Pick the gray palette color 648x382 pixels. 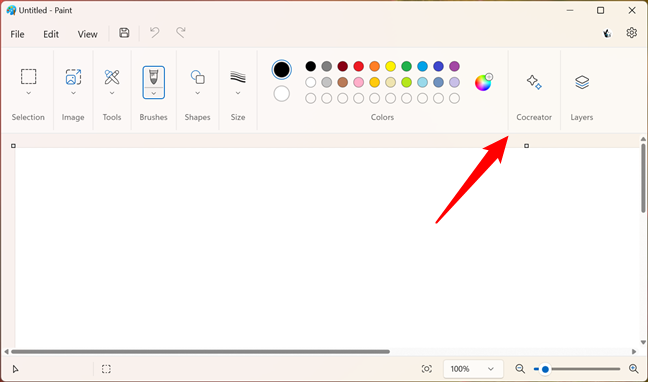pos(326,66)
